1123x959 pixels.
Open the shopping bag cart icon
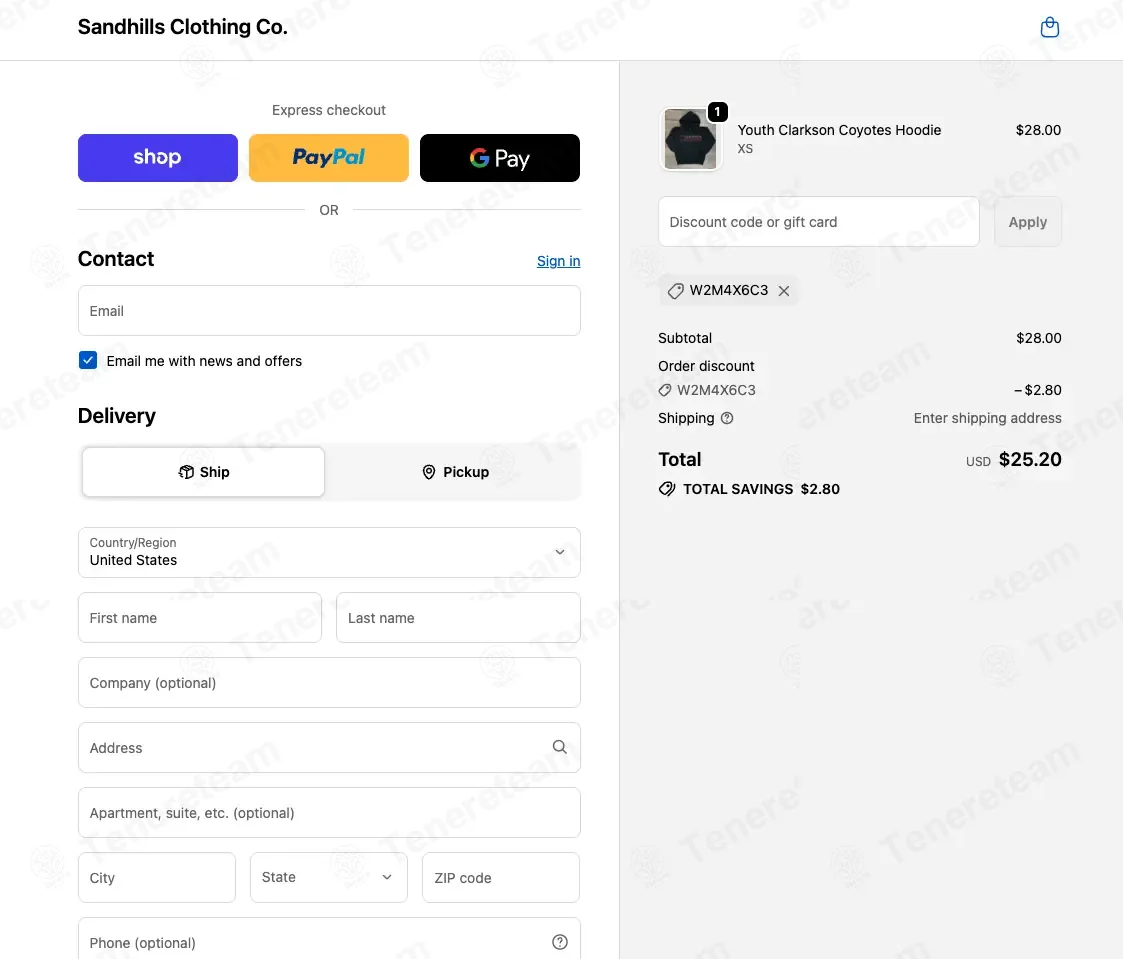click(x=1049, y=27)
